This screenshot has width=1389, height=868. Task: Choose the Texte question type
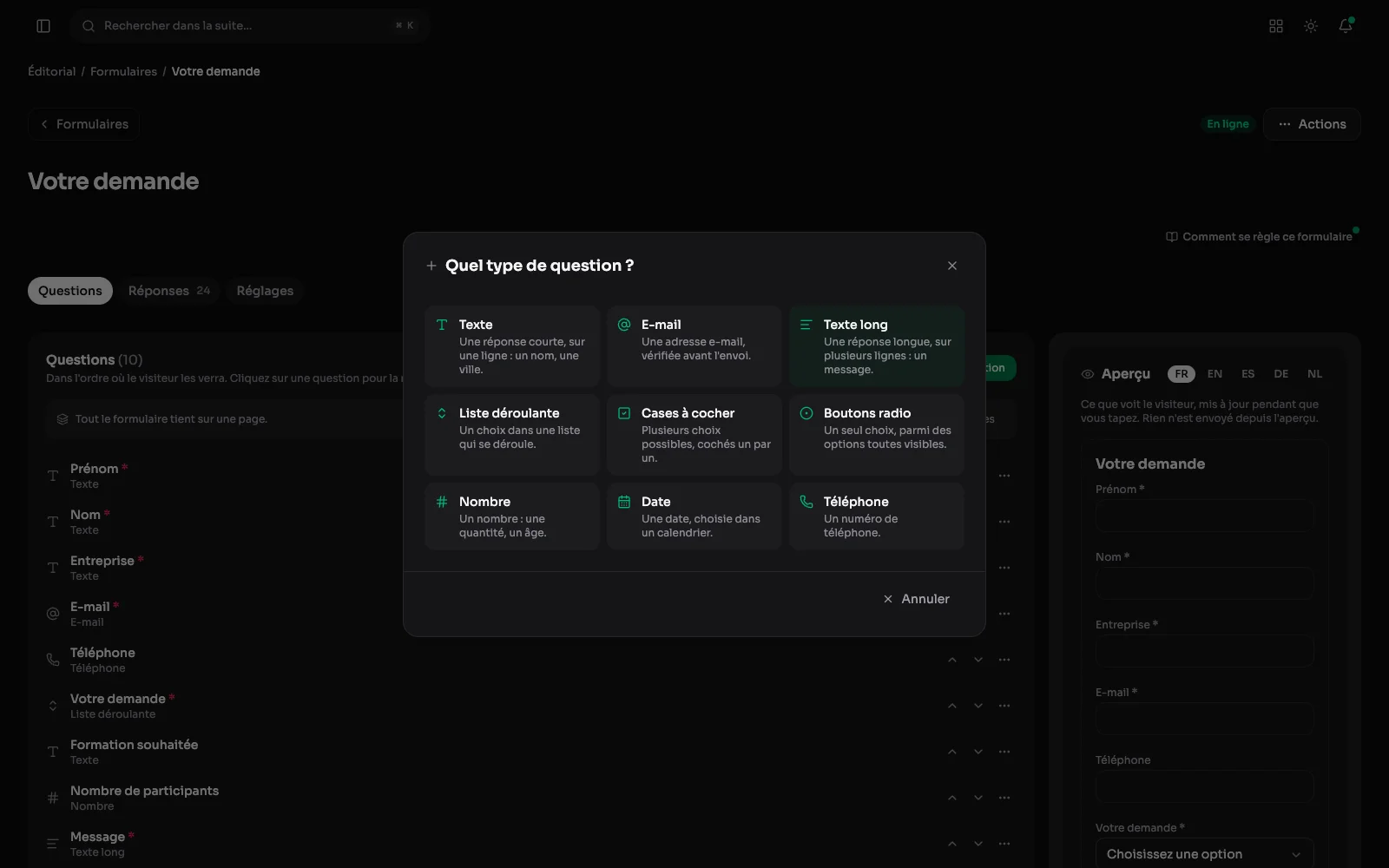point(512,345)
